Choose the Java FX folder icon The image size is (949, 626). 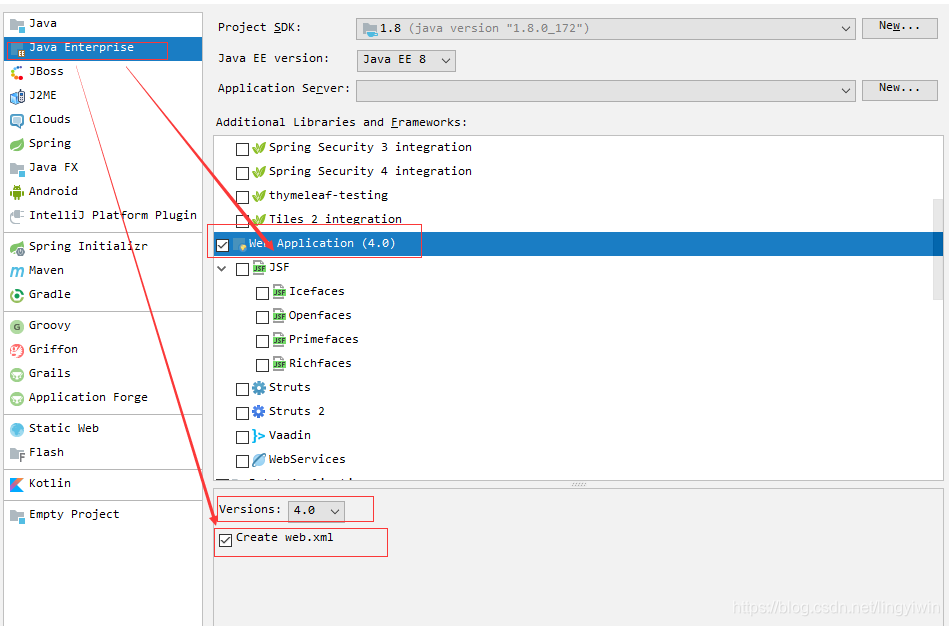pos(17,169)
